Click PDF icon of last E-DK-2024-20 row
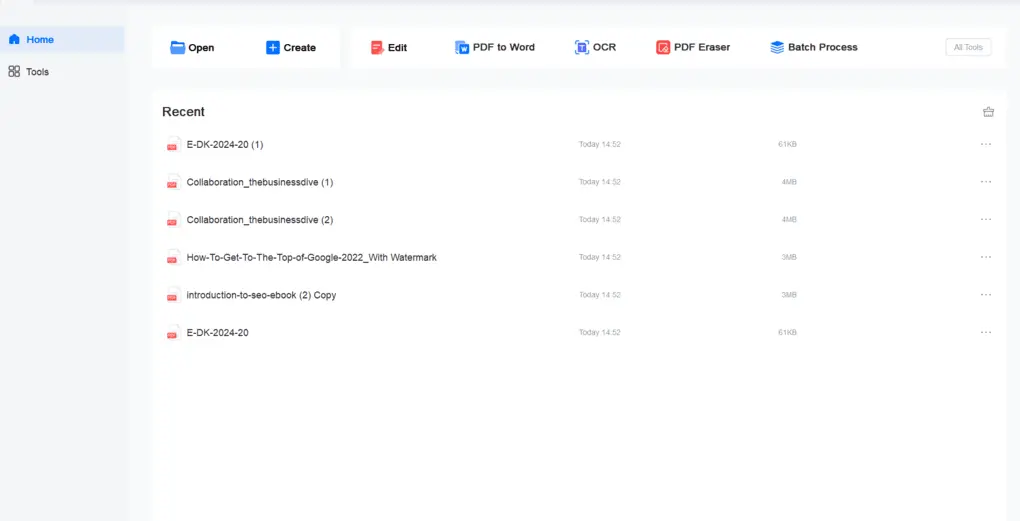The image size is (1020, 521). tap(173, 333)
